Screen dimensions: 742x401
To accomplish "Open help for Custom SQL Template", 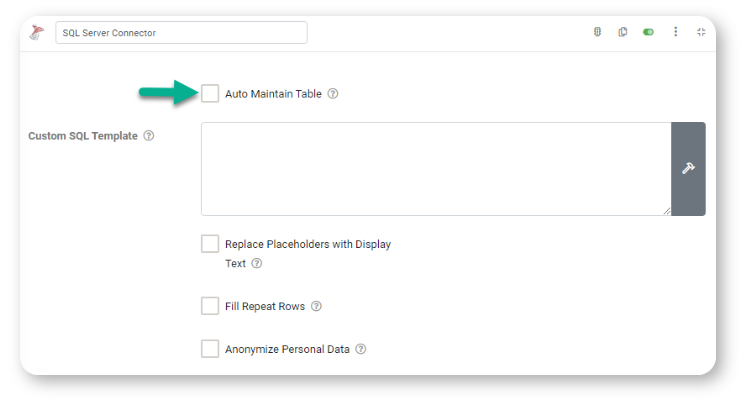I will [x=149, y=136].
